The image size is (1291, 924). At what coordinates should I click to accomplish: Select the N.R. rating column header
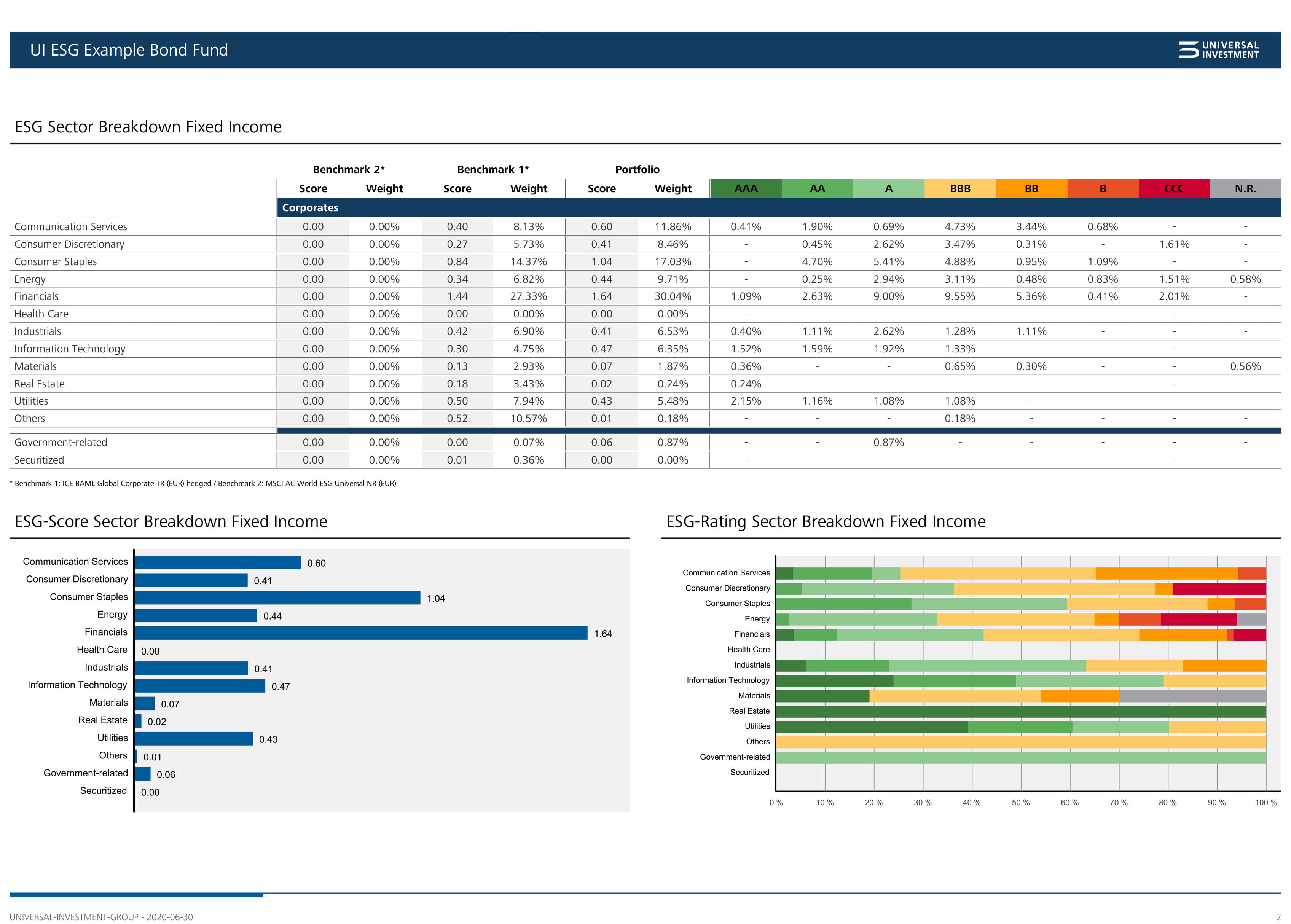pos(1245,188)
